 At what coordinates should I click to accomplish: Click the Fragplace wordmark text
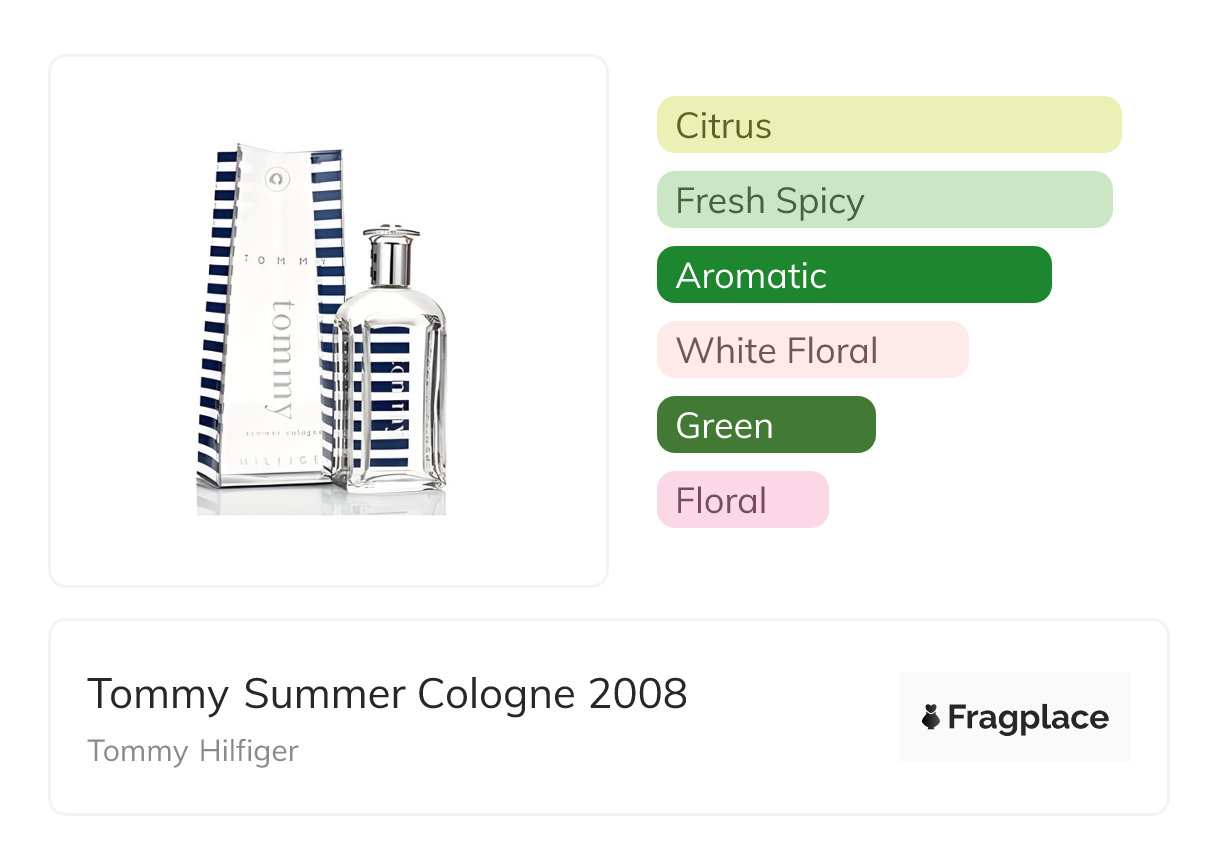[1028, 718]
